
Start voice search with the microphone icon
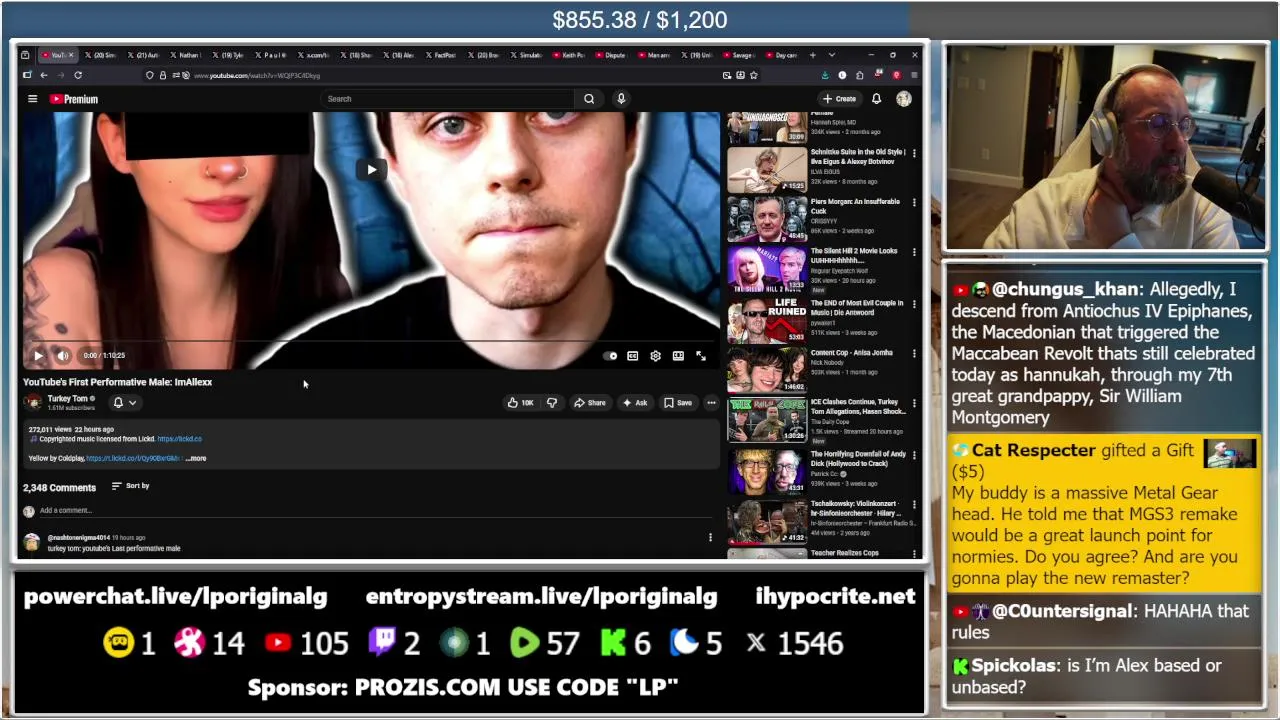coord(621,99)
